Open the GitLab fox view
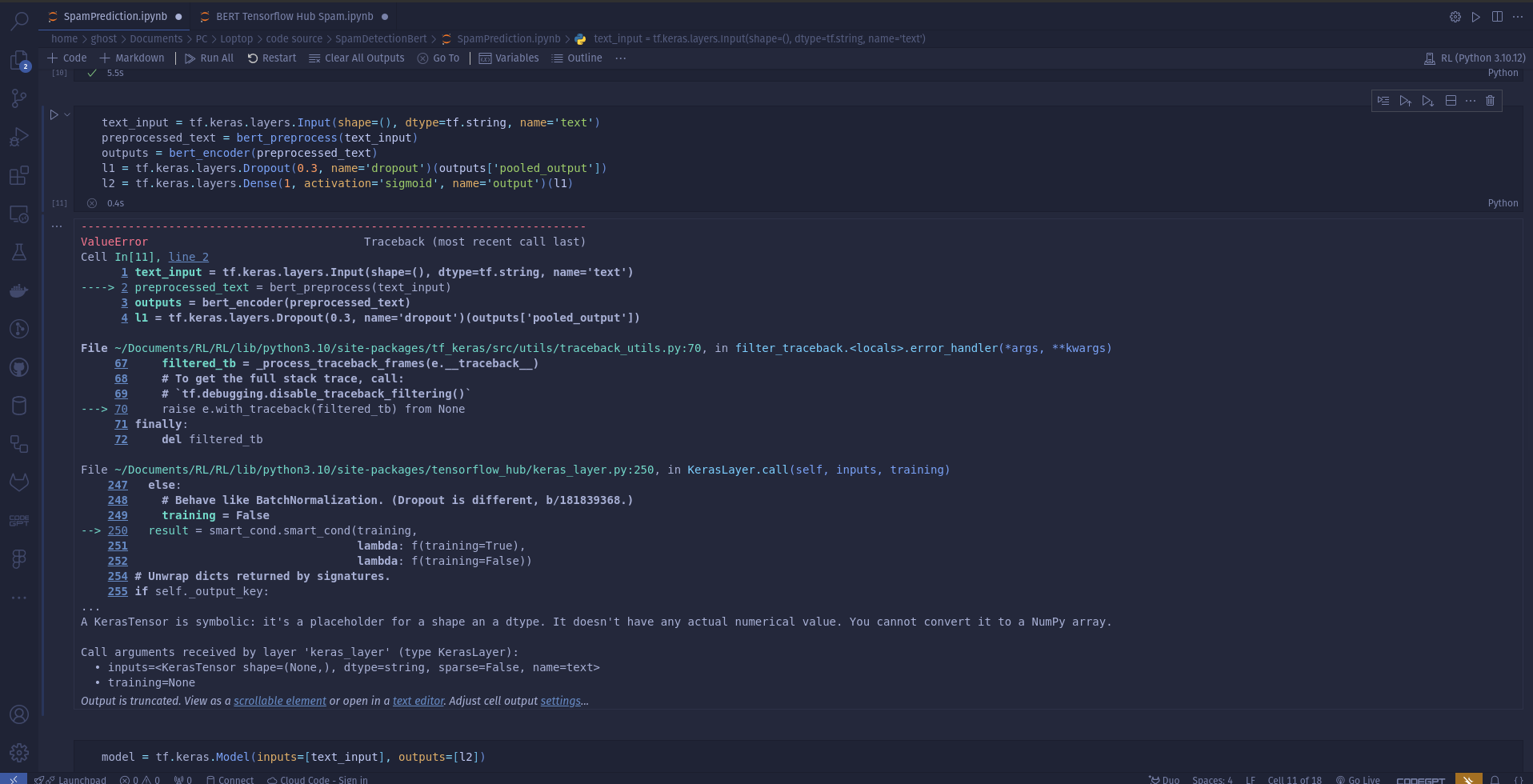 click(x=19, y=482)
